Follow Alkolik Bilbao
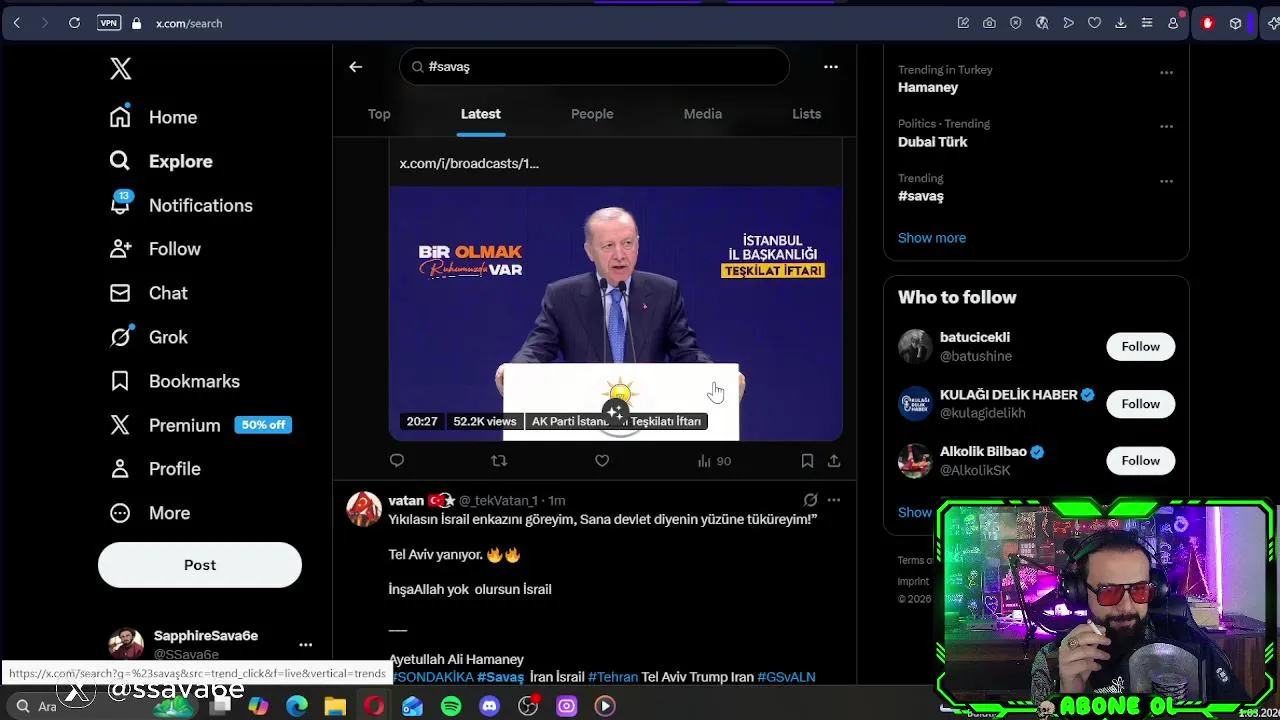 [1140, 461]
